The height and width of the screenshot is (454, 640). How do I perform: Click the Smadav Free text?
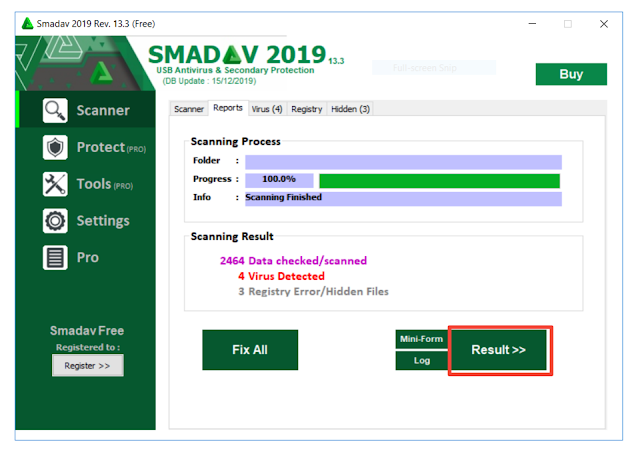[87, 330]
